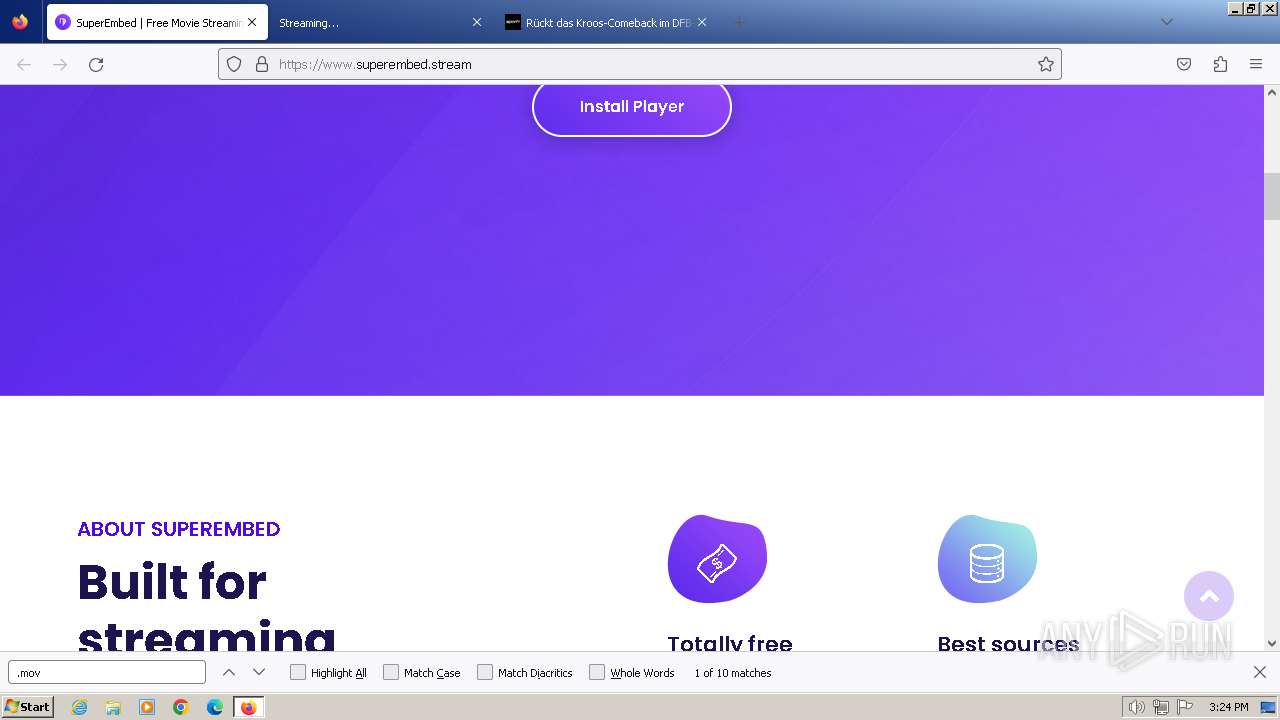The height and width of the screenshot is (720, 1280).
Task: Enable Whole Words checkbox
Action: [x=597, y=672]
